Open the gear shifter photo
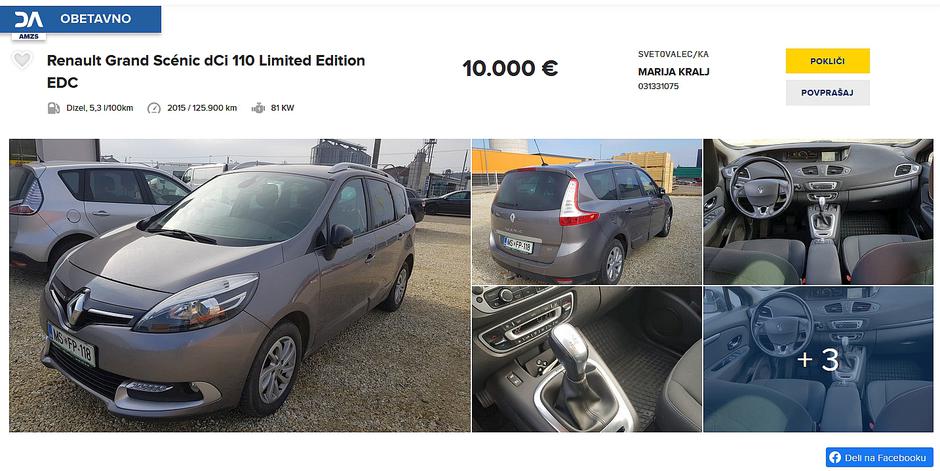The image size is (940, 471). pyautogui.click(x=587, y=359)
